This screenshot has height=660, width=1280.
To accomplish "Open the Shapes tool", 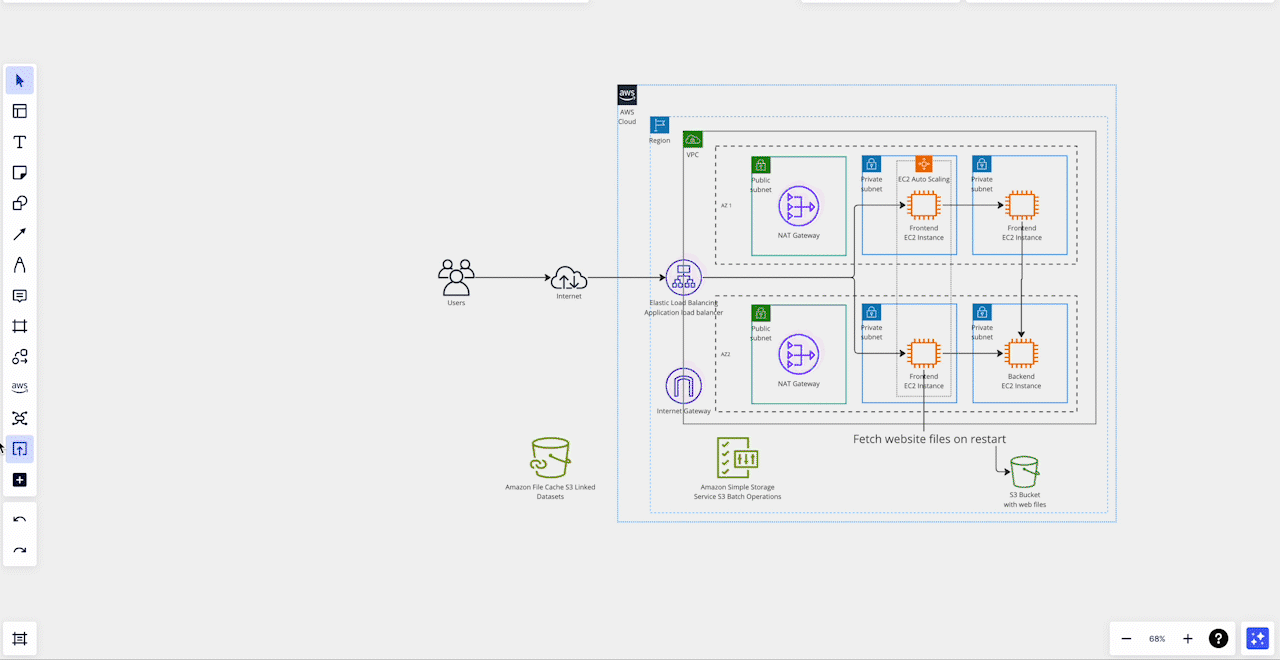I will coord(20,203).
